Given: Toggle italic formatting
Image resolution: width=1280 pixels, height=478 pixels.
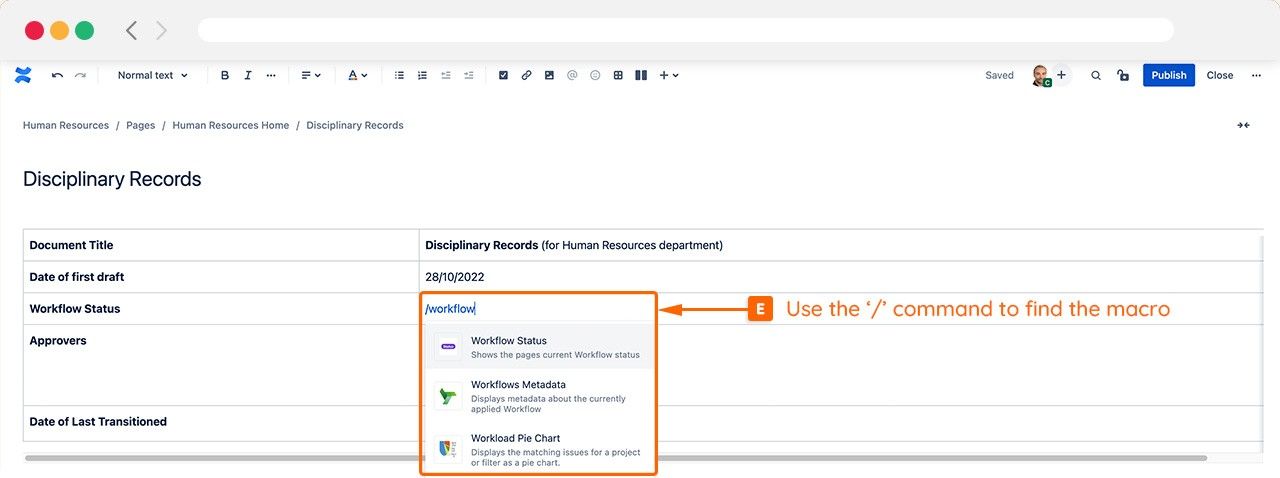Looking at the screenshot, I should pyautogui.click(x=247, y=75).
